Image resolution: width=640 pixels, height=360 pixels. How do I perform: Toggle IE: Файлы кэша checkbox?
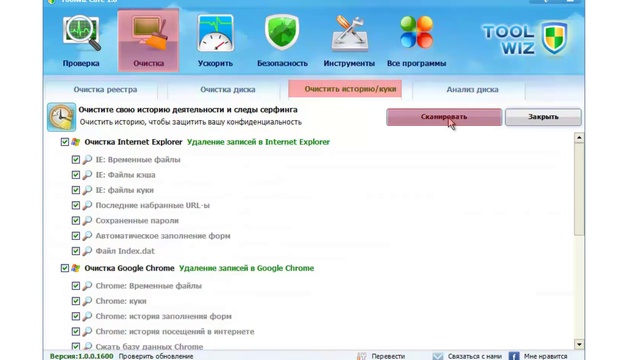coord(76,175)
